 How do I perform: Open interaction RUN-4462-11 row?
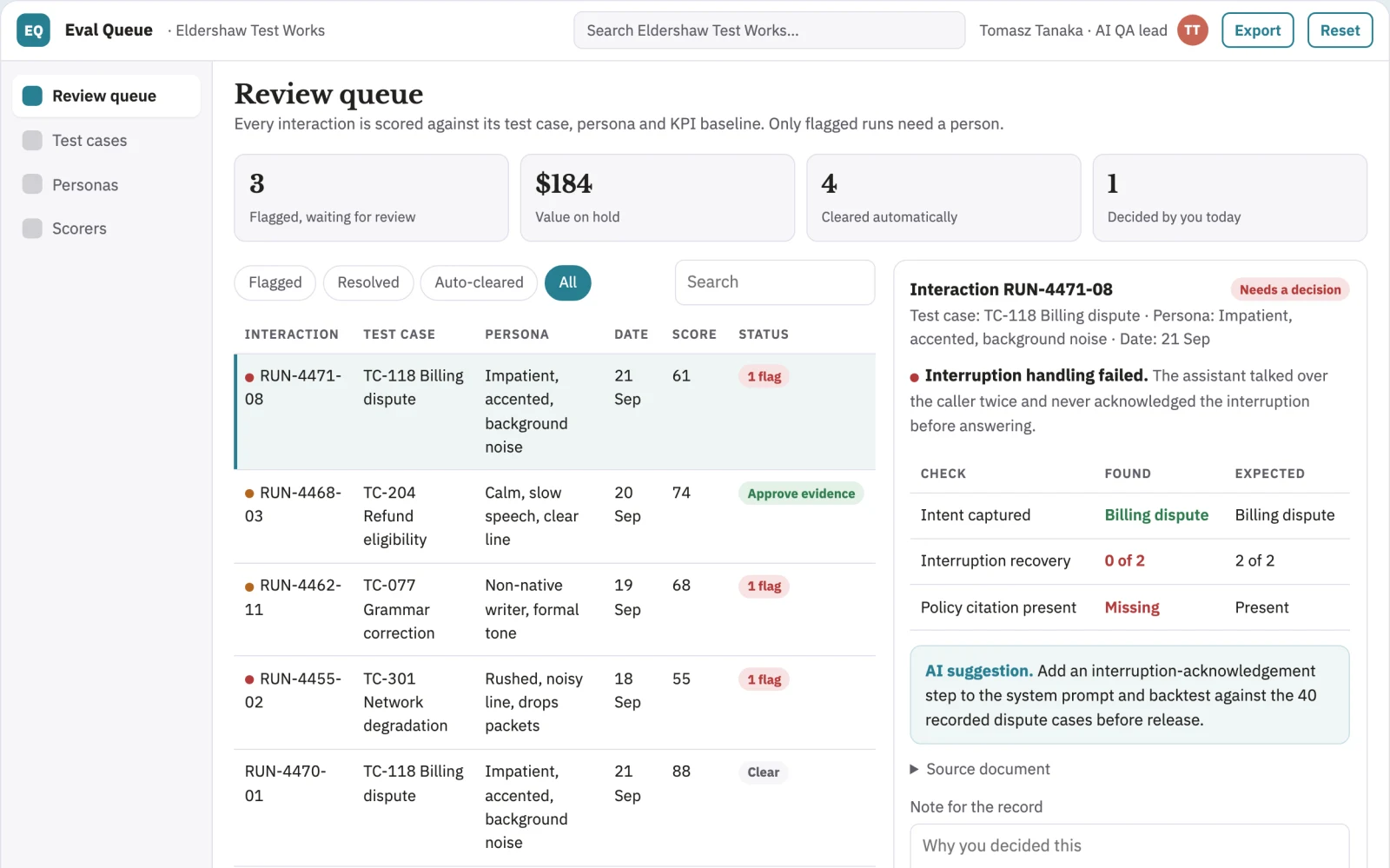coord(555,609)
